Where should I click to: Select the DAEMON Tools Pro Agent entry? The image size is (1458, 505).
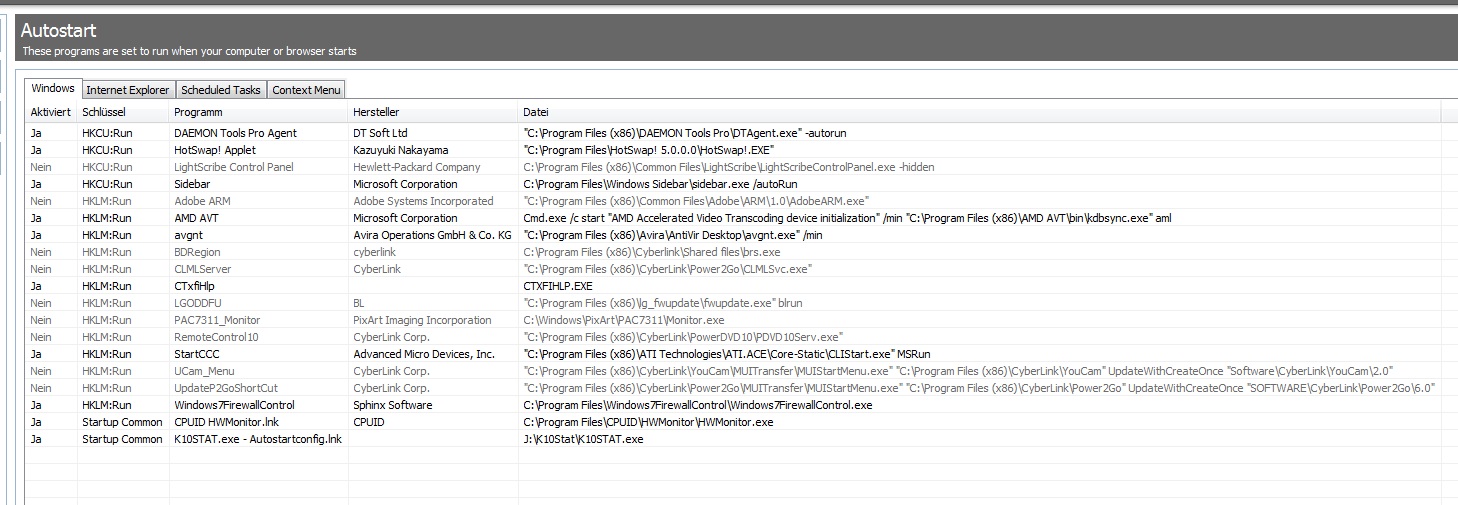tap(235, 133)
